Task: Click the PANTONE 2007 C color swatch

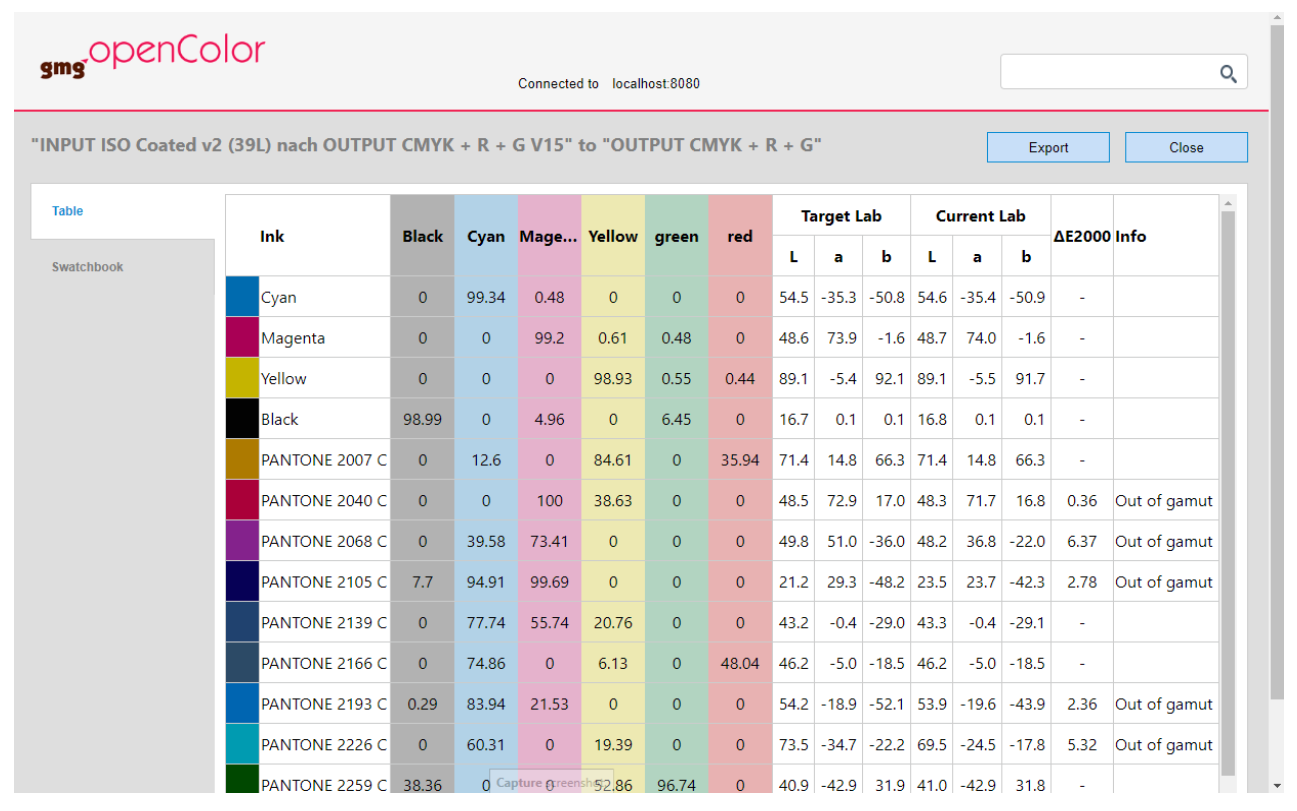Action: coord(242,460)
